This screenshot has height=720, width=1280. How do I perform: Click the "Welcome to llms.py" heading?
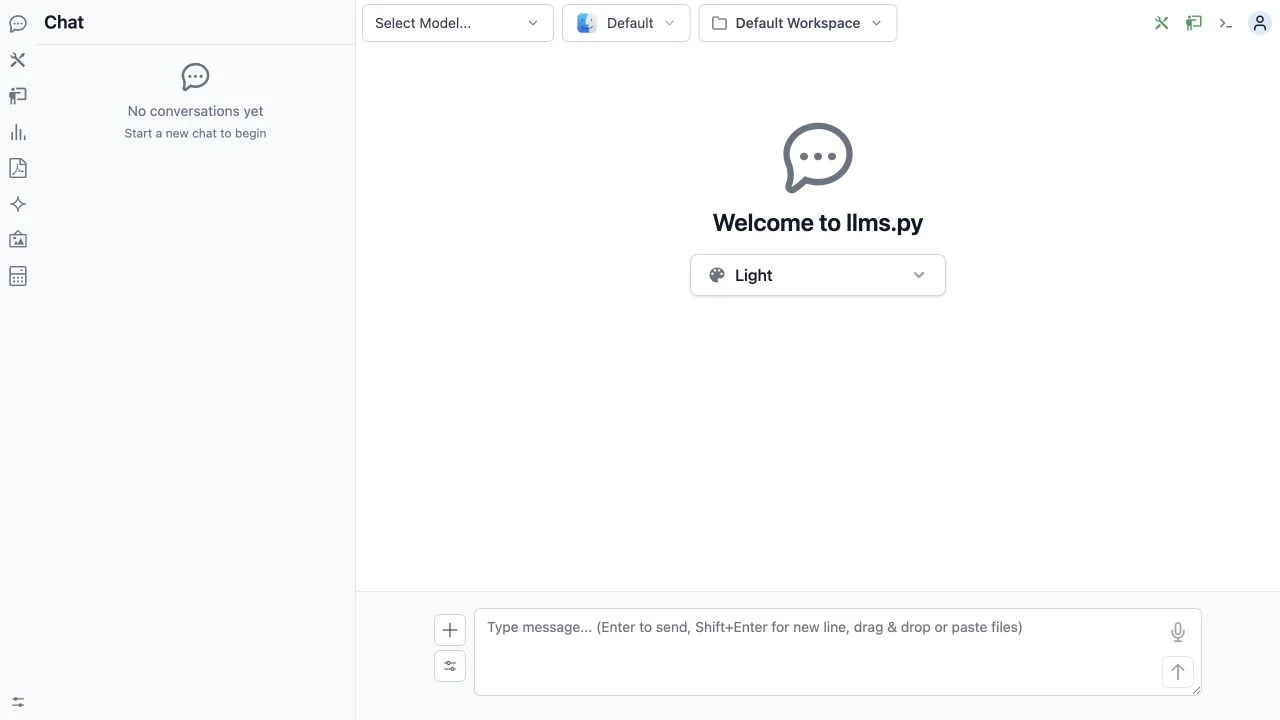coord(818,223)
